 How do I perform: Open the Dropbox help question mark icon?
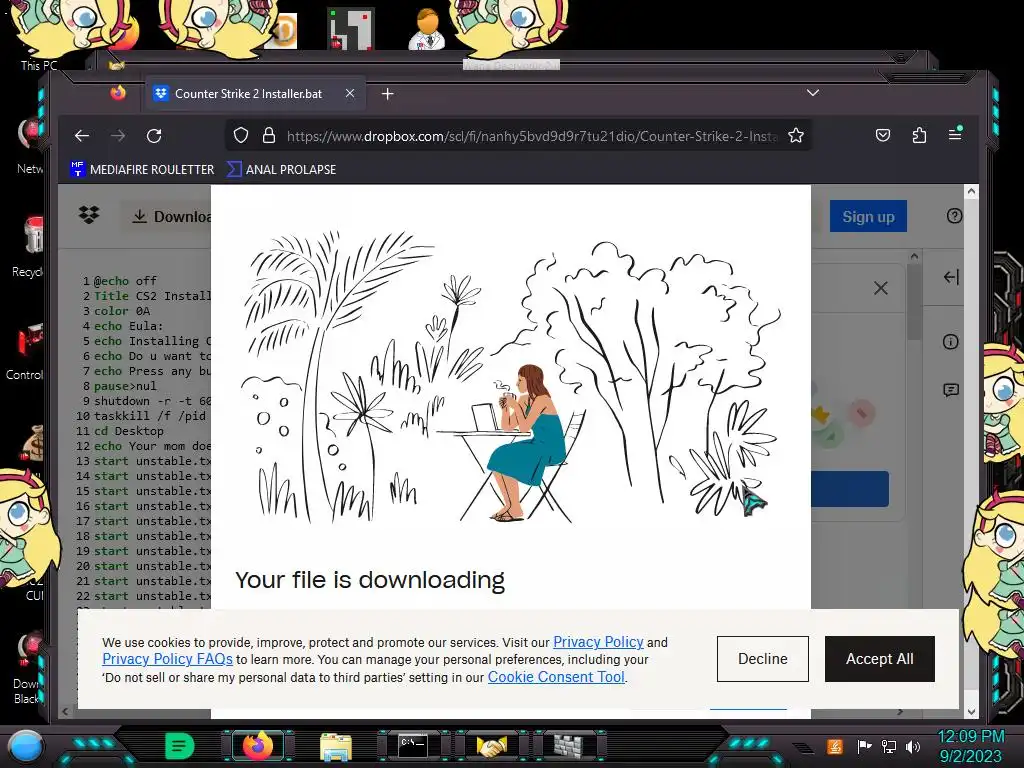coord(954,216)
